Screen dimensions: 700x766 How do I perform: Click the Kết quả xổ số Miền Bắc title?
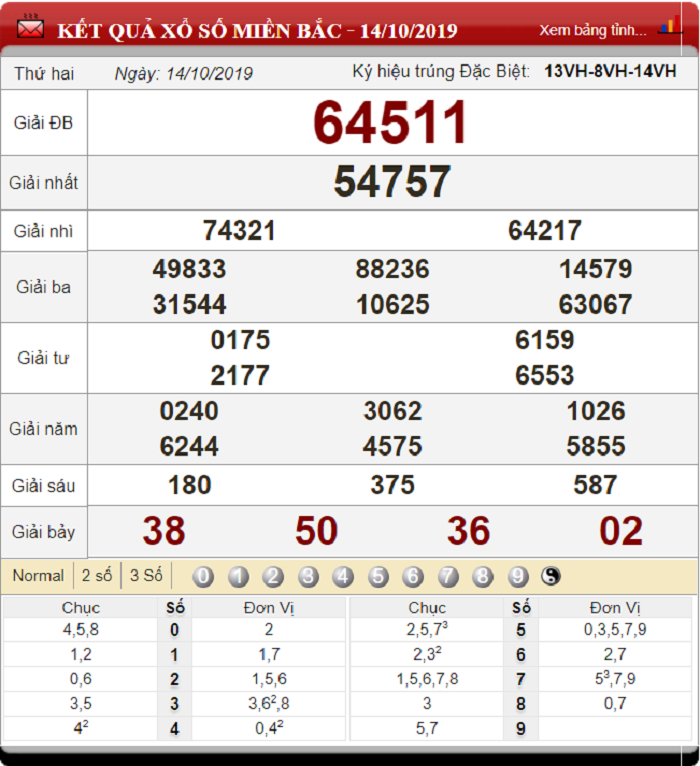tap(257, 31)
